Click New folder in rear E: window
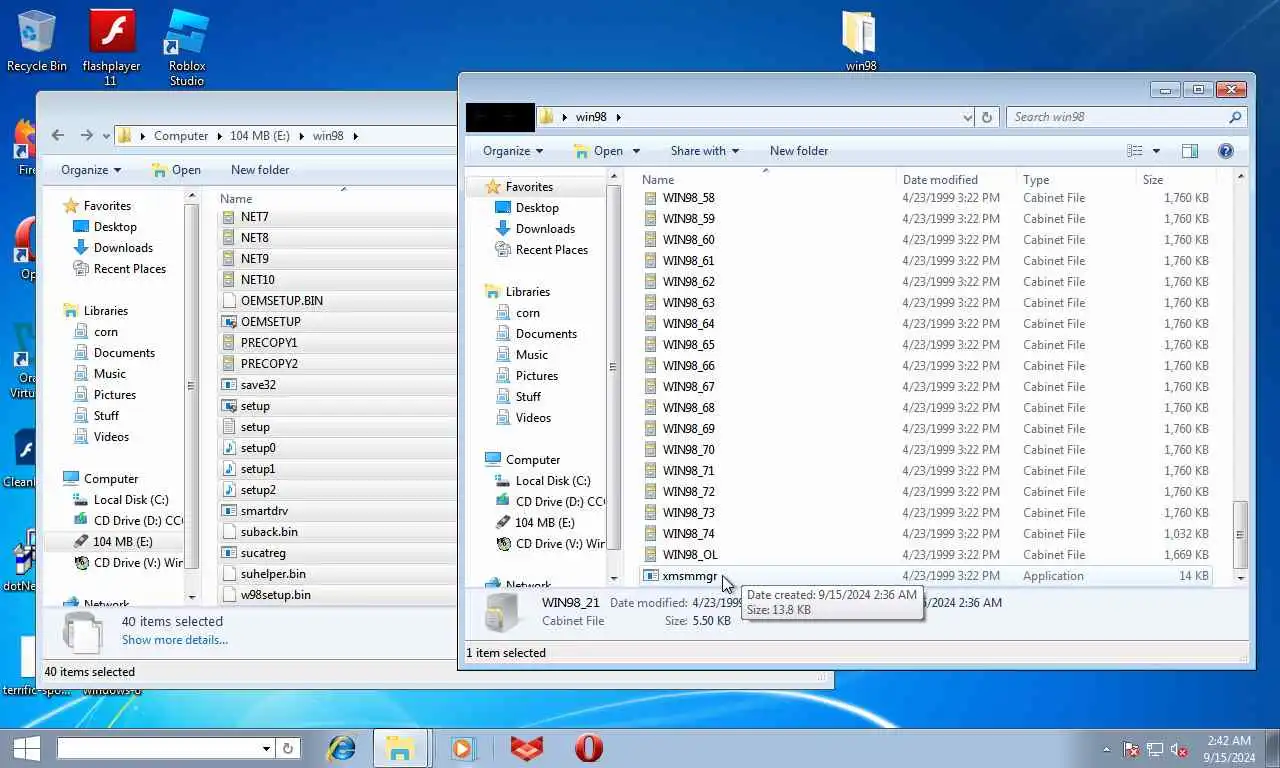The height and width of the screenshot is (768, 1280). click(260, 170)
